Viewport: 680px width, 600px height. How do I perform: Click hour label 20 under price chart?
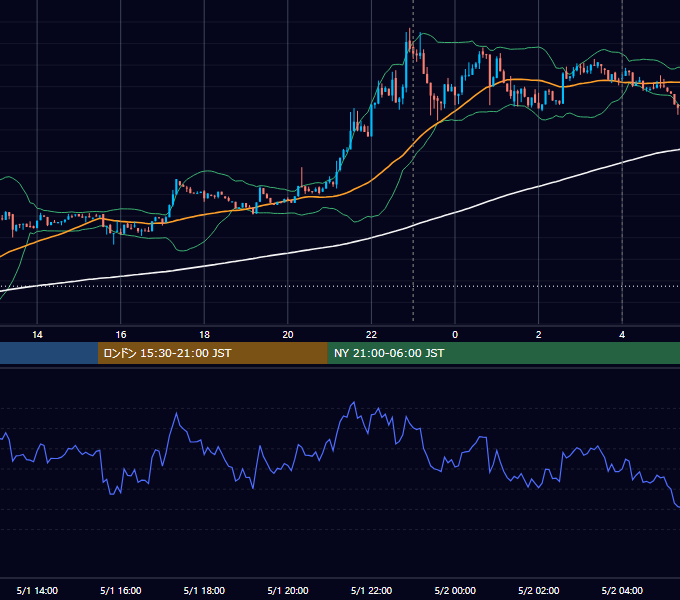[288, 335]
